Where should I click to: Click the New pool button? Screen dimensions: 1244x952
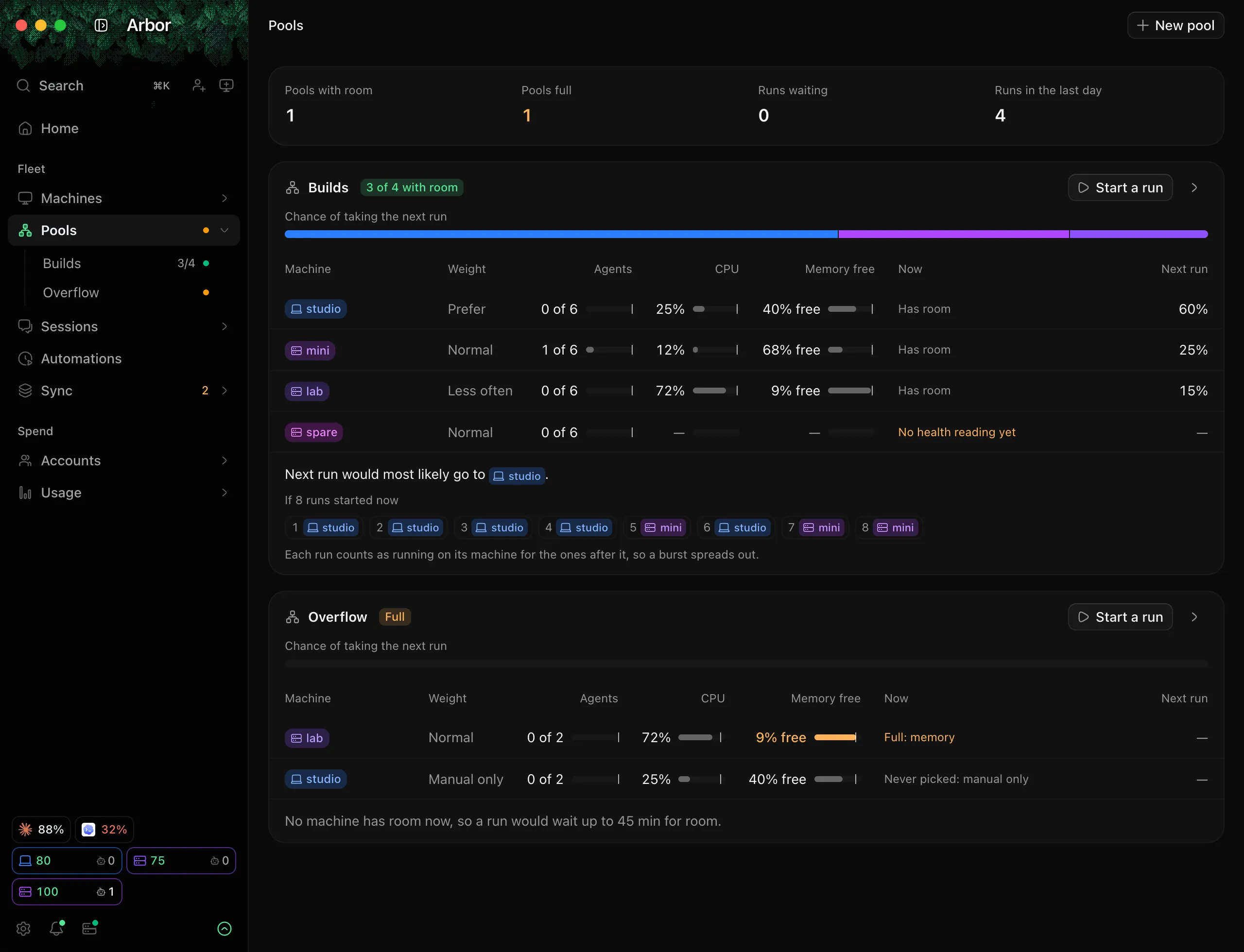tap(1175, 25)
